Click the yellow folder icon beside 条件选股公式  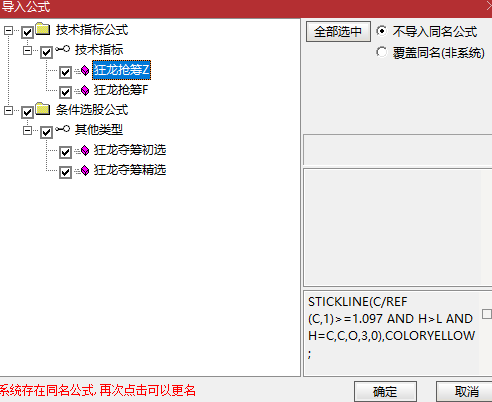(x=43, y=109)
